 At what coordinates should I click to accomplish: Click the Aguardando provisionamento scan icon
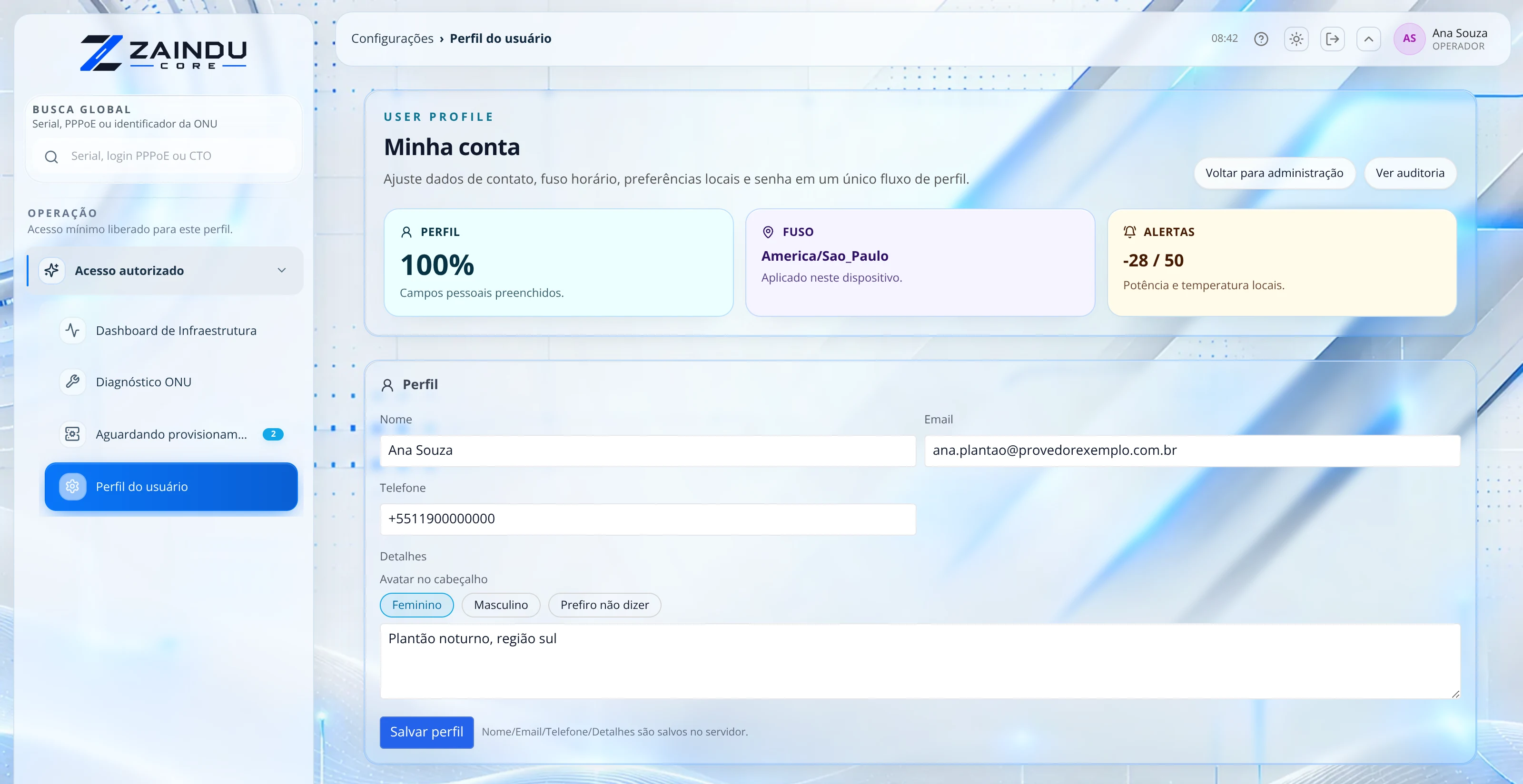[x=73, y=434]
